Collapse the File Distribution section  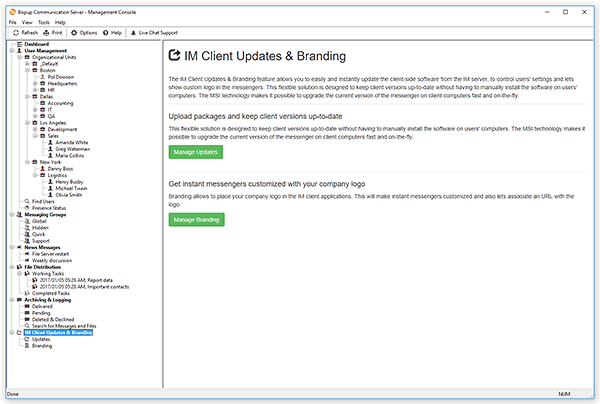(10, 266)
